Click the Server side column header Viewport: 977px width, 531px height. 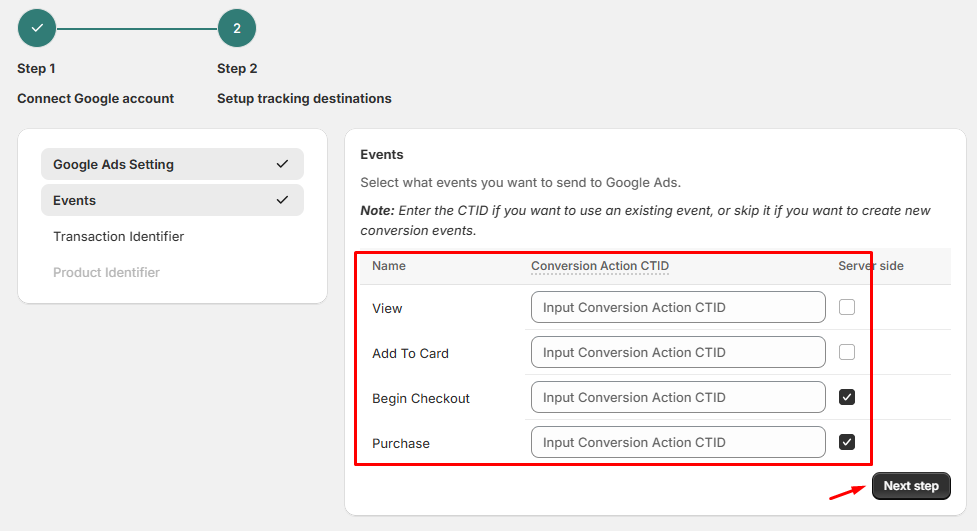[870, 266]
